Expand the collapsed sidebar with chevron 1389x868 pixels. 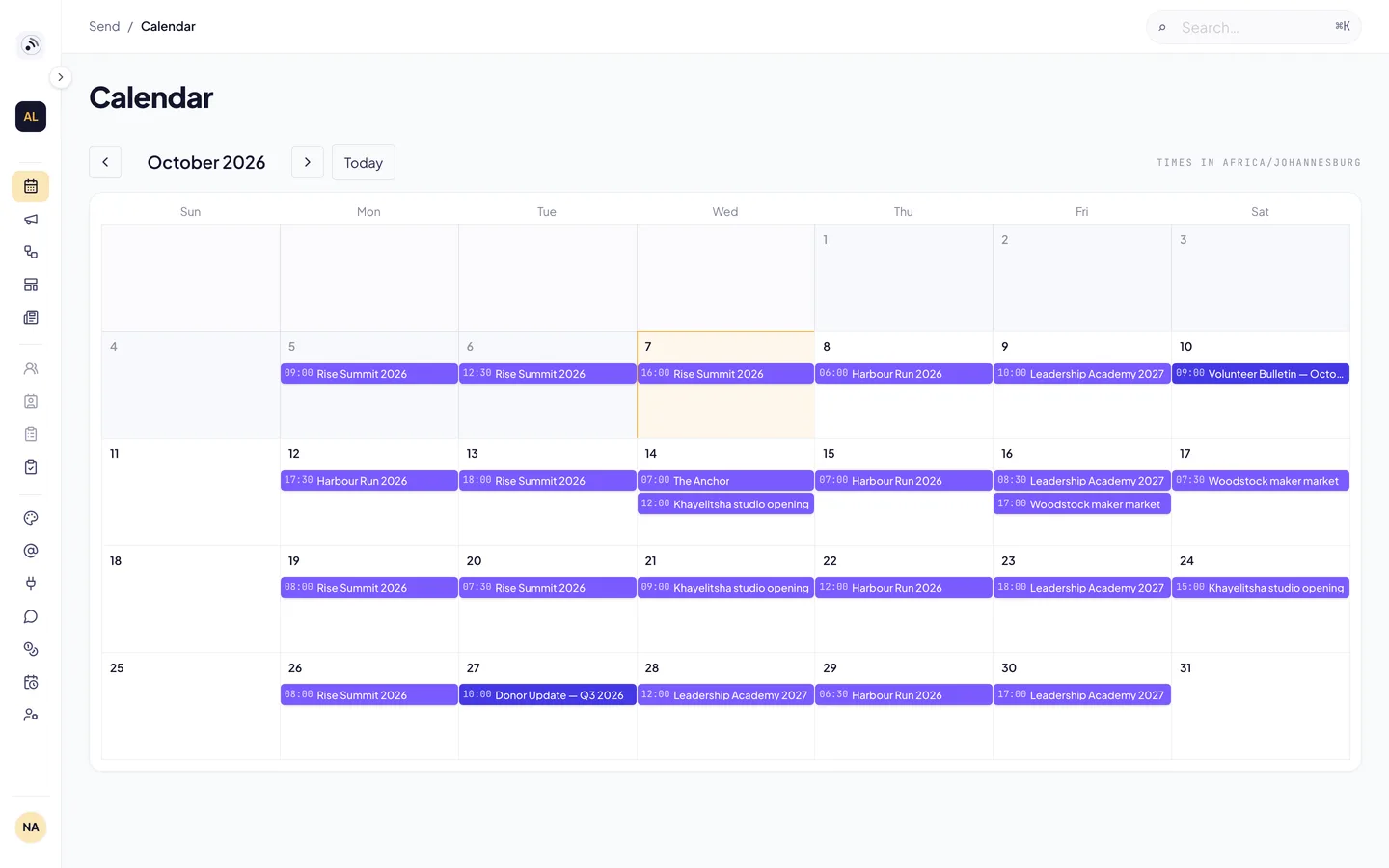tap(60, 77)
